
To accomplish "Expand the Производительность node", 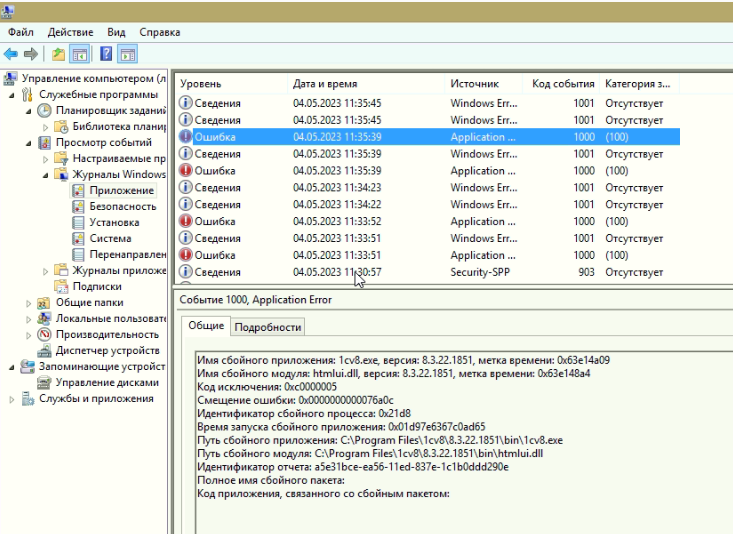I will (29, 335).
